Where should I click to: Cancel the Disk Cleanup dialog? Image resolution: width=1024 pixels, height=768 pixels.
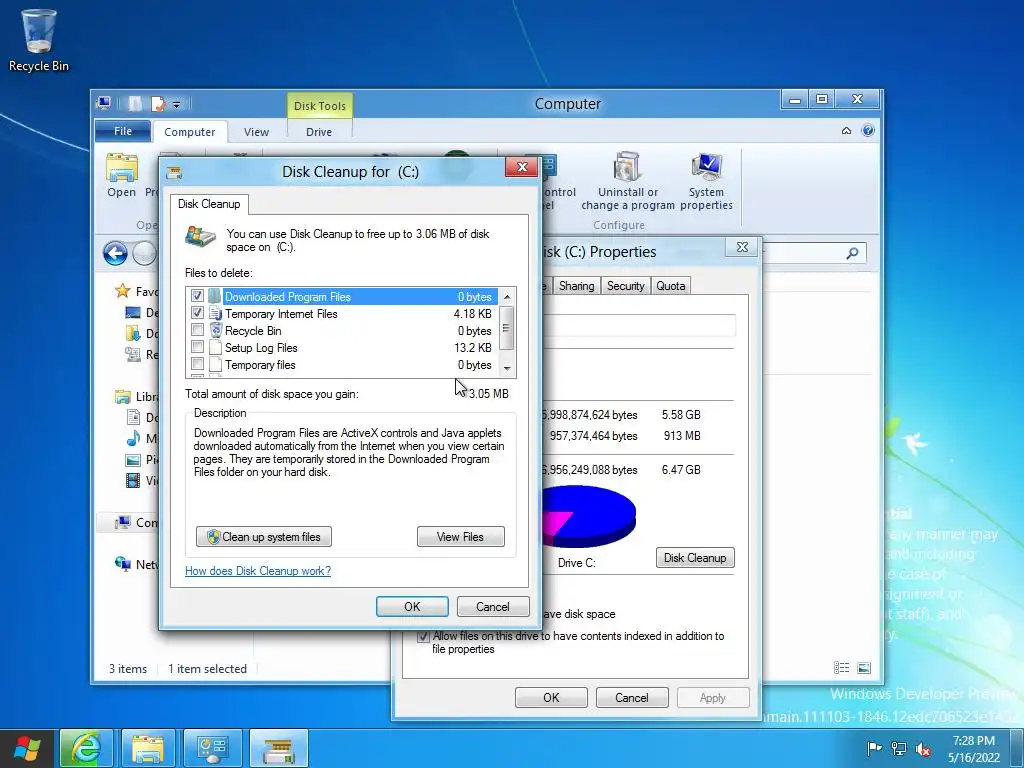493,607
